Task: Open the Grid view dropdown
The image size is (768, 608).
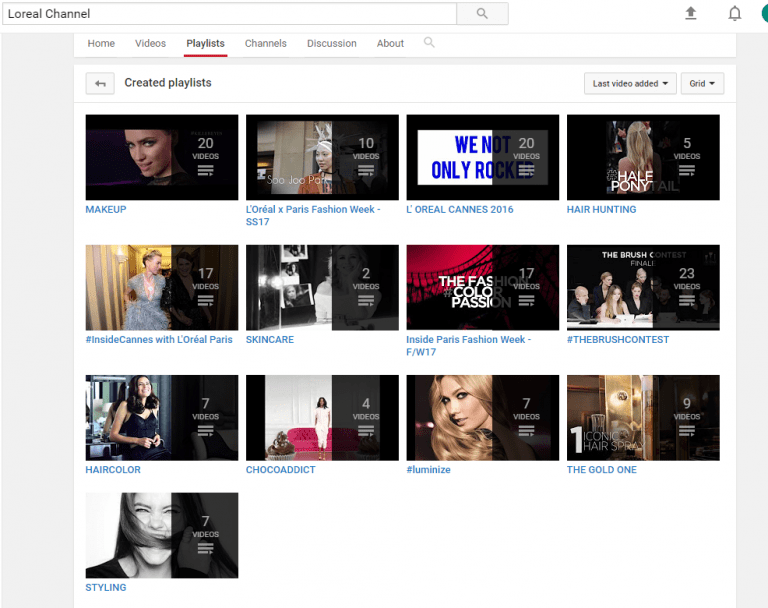Action: click(x=702, y=83)
